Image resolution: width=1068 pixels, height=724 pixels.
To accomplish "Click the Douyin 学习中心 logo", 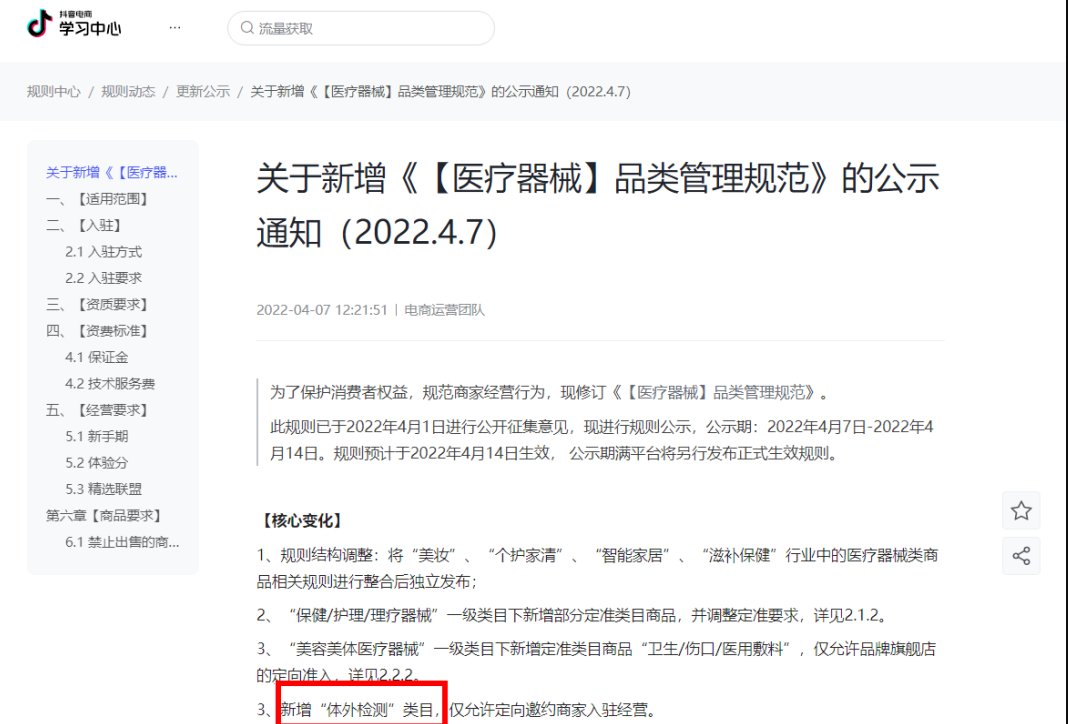I will 74,24.
